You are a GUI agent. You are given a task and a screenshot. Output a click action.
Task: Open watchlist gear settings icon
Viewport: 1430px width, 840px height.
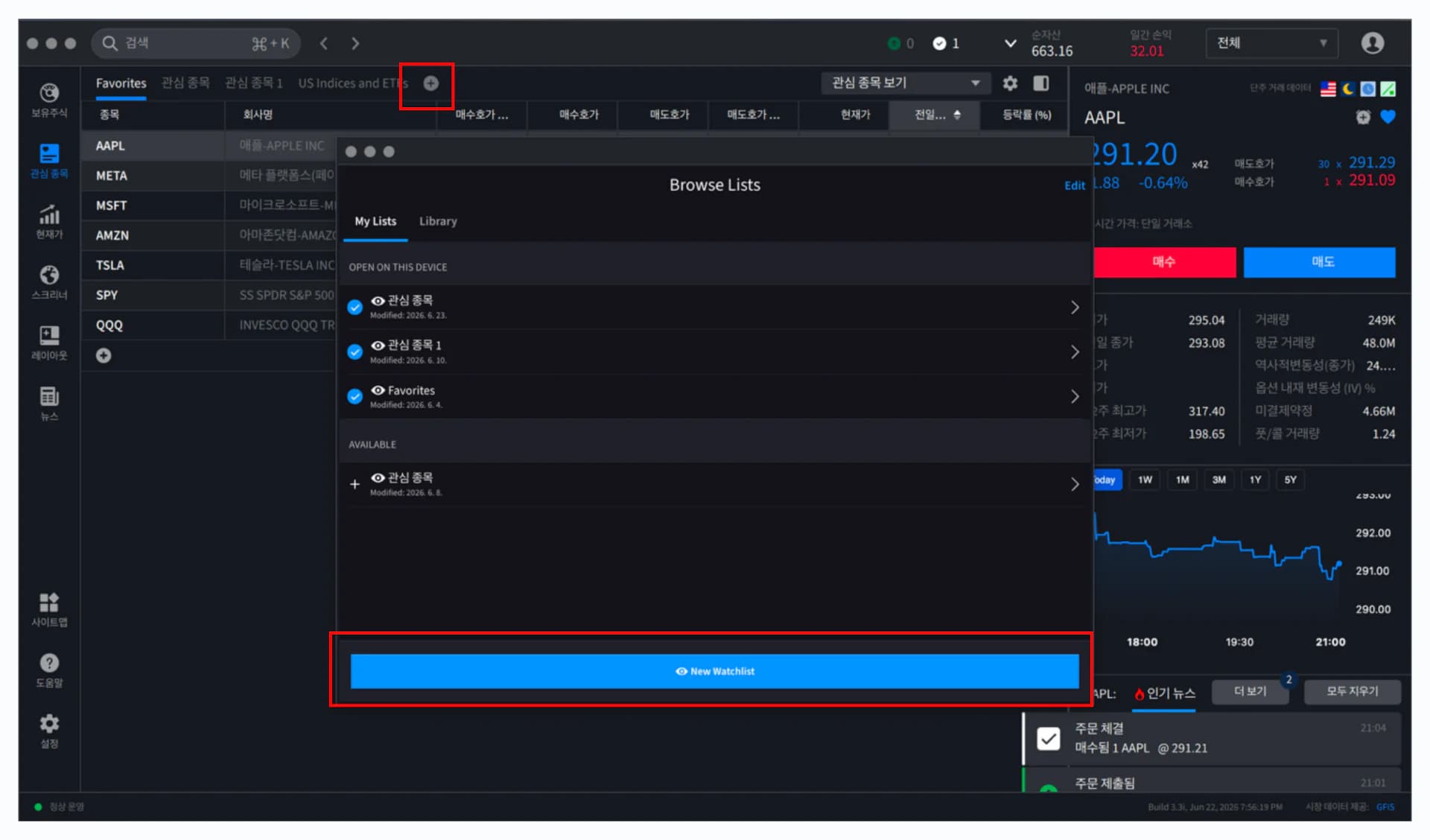(x=1010, y=83)
